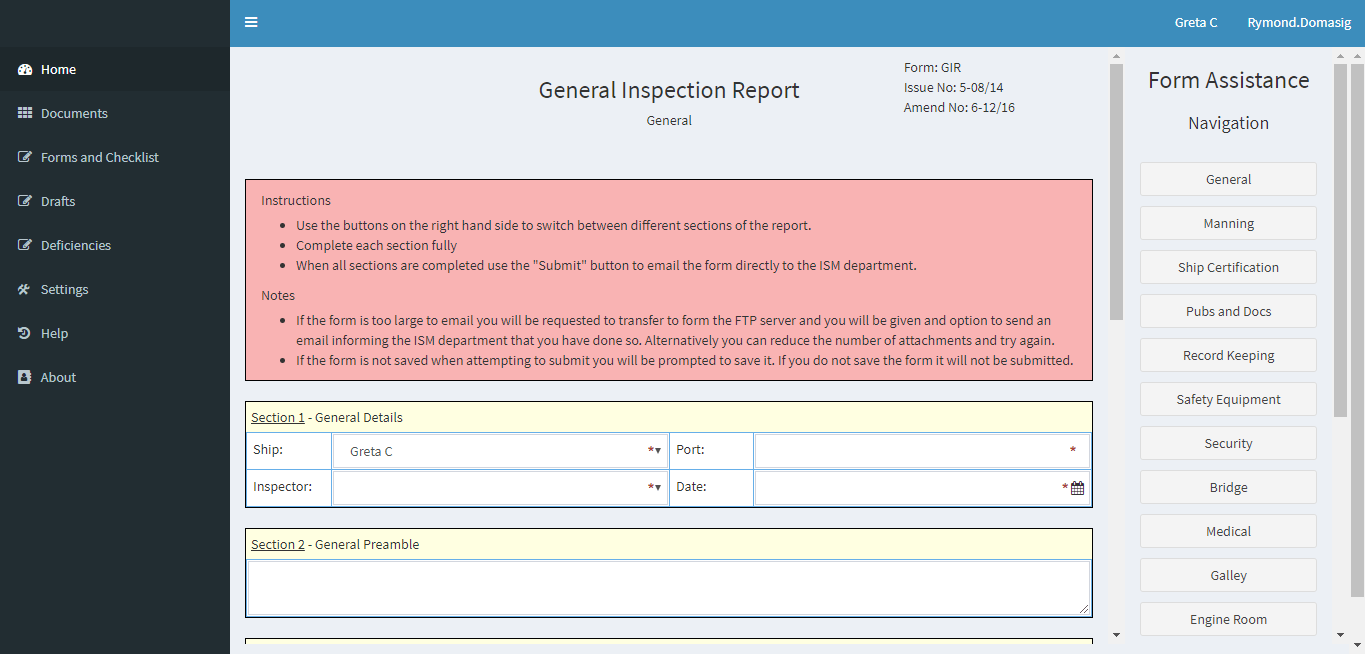Click into the Date input field
Viewport: 1365px width, 654px height.
922,488
